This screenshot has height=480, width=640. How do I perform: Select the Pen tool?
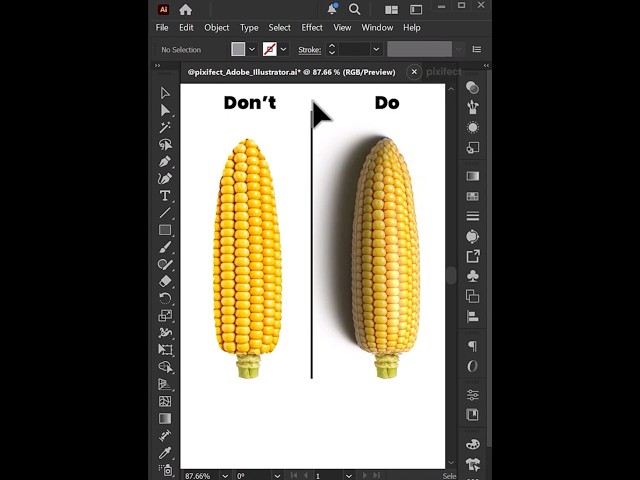[x=165, y=162]
